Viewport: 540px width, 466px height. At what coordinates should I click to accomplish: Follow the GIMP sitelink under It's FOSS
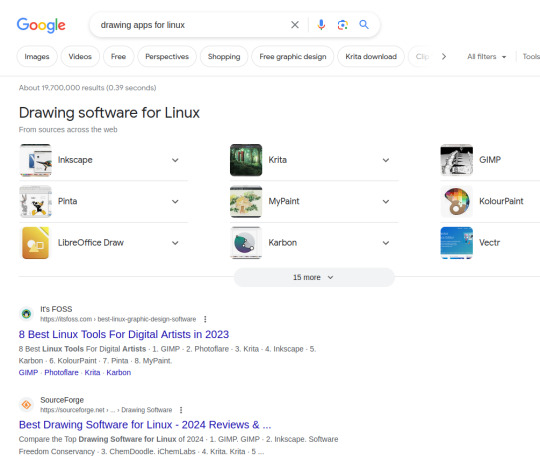(x=28, y=373)
